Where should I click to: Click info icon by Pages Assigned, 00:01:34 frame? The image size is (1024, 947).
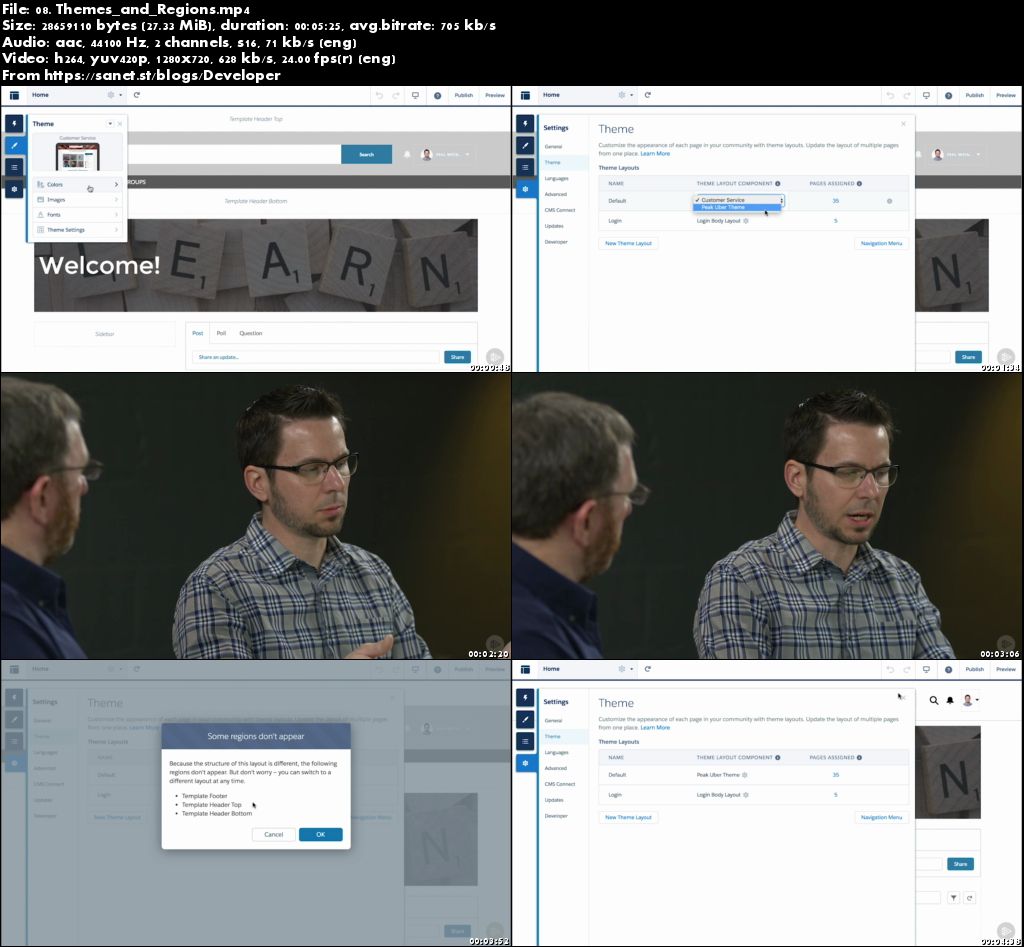pyautogui.click(x=859, y=184)
